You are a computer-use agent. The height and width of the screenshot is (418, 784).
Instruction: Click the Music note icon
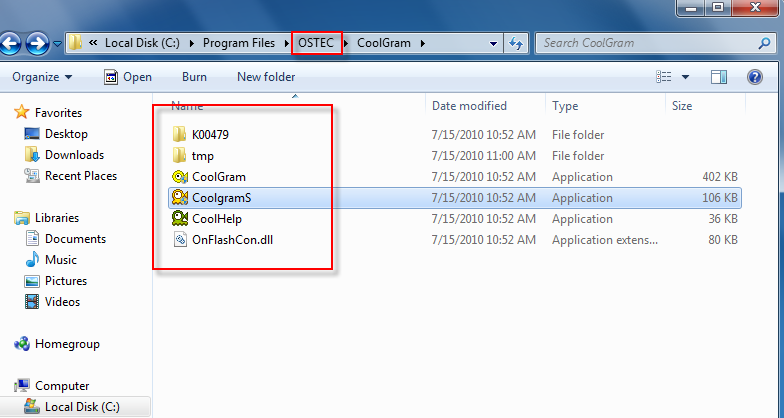[32, 260]
